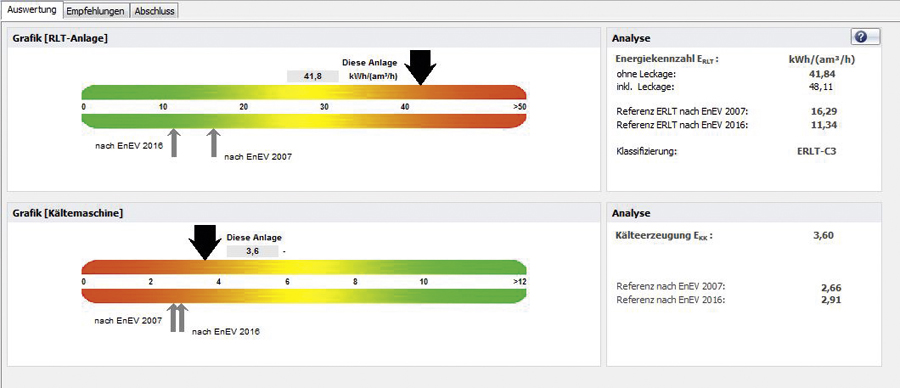Click the 'Grafik [RLT-Anlage]' panel title
This screenshot has width=900, height=388.
point(61,38)
